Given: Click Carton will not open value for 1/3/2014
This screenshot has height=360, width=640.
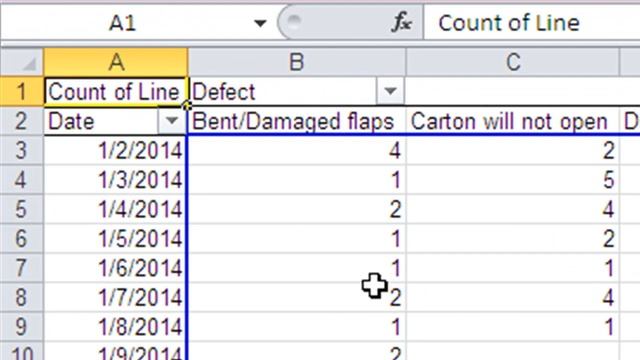Looking at the screenshot, I should click(513, 180).
